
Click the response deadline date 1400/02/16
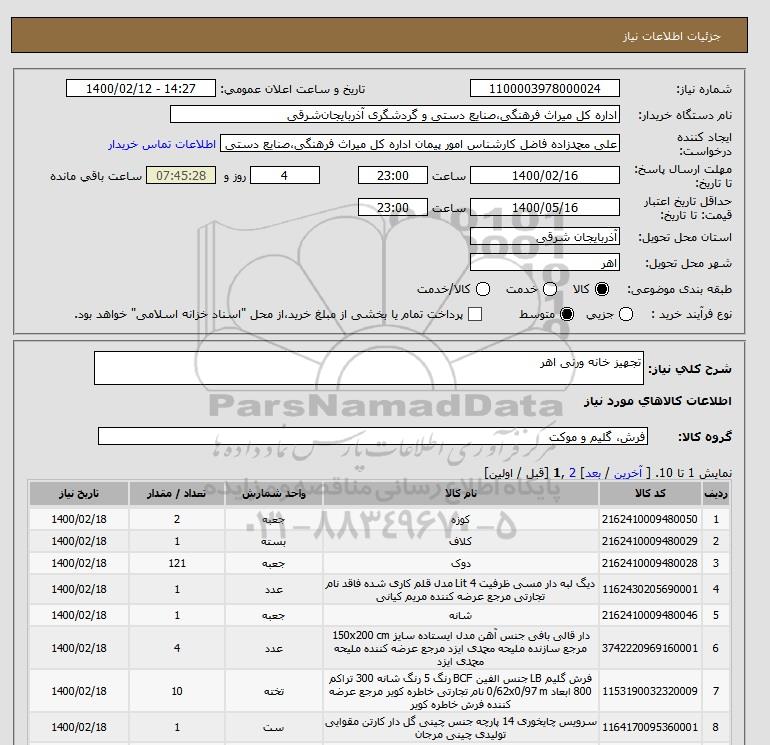[545, 175]
